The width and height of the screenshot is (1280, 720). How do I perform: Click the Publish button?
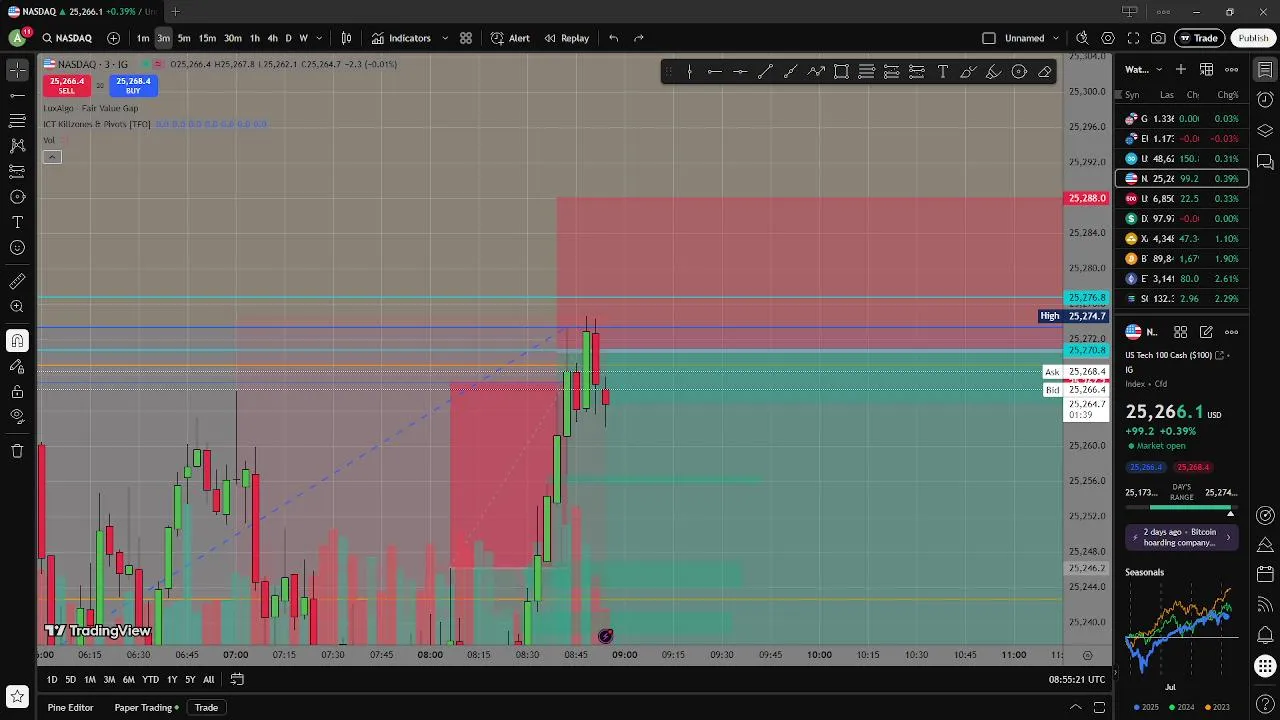tap(1253, 38)
